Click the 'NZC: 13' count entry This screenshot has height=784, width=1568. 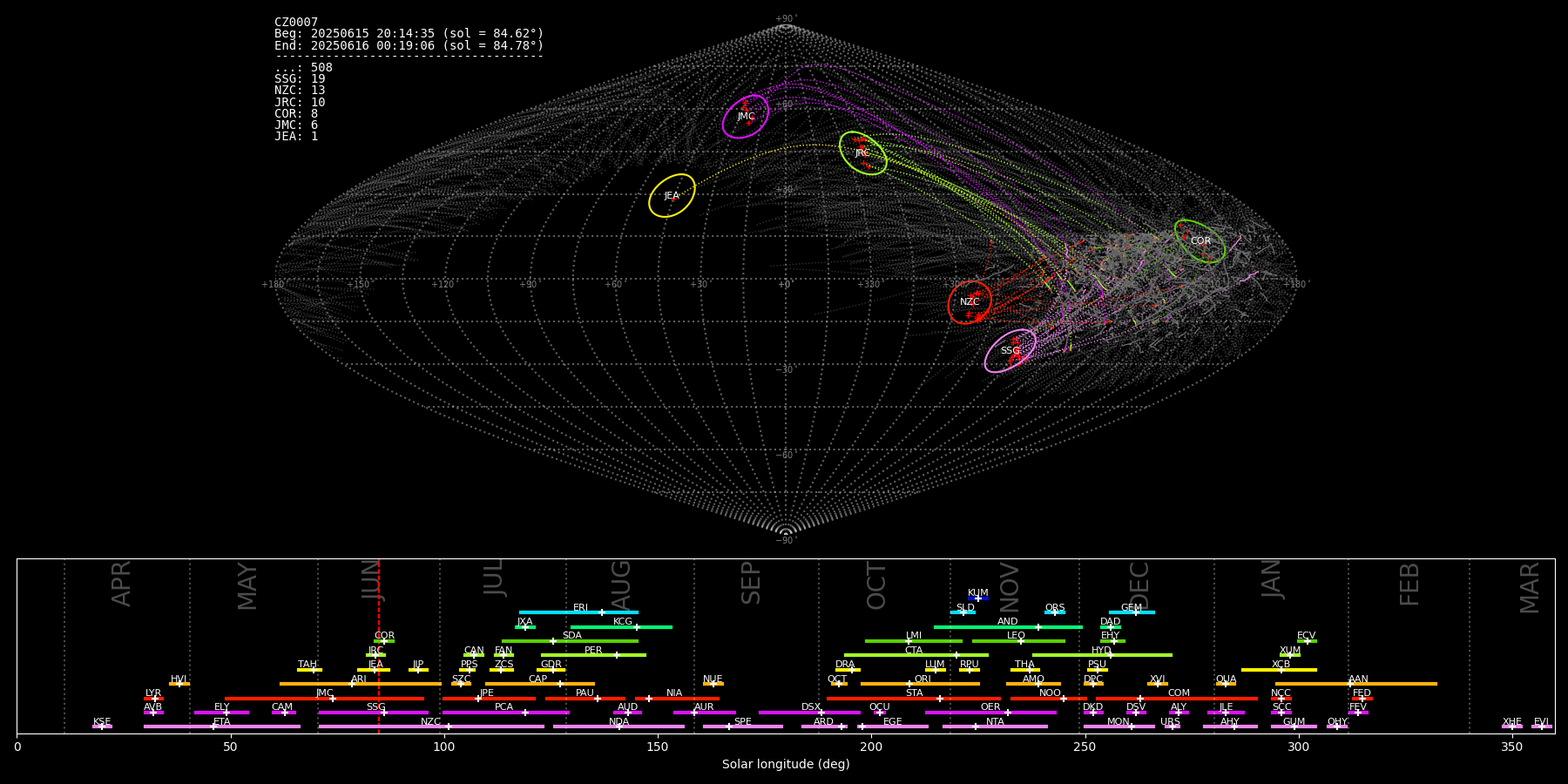[300, 91]
